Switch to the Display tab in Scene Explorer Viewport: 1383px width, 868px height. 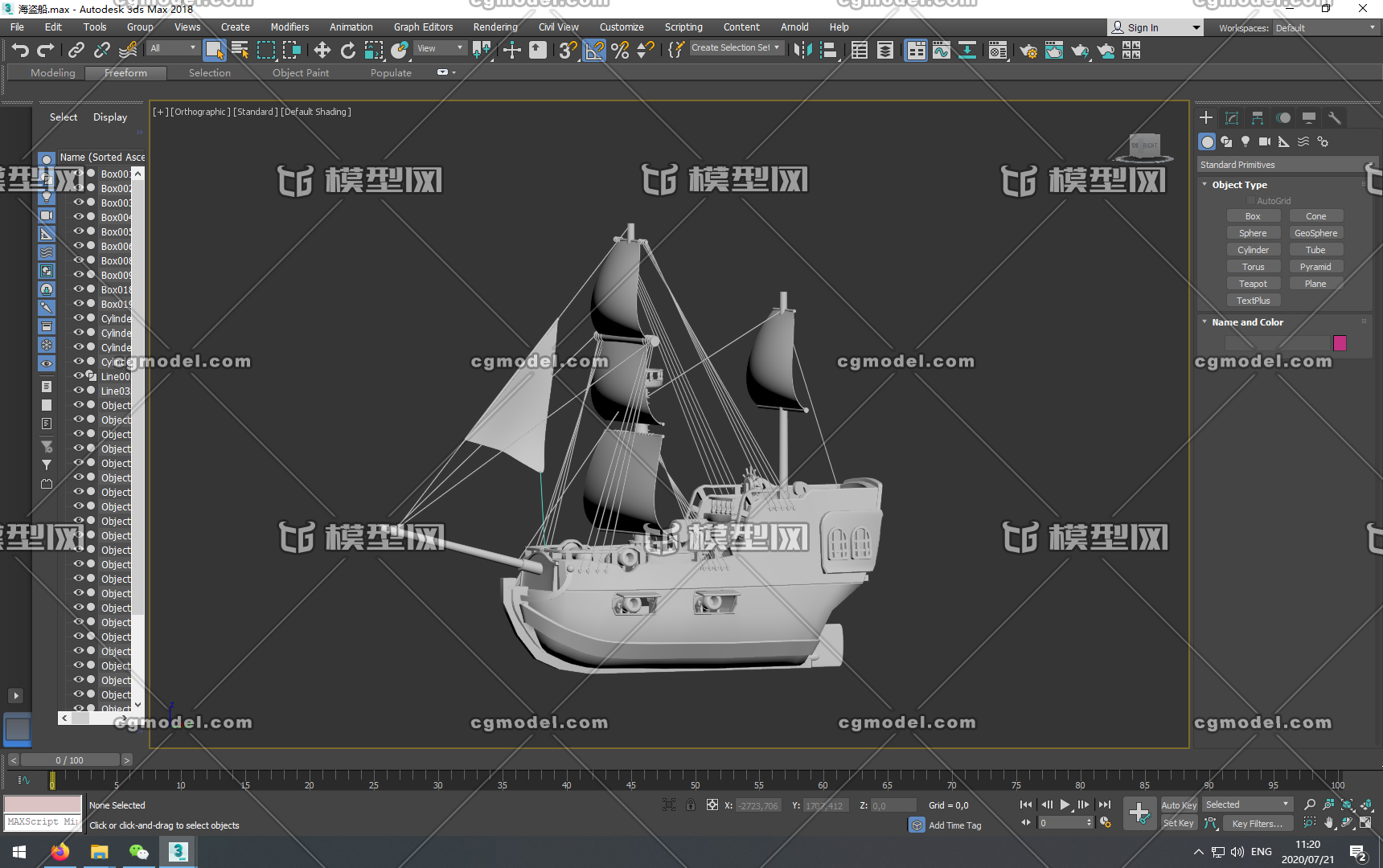click(x=110, y=117)
